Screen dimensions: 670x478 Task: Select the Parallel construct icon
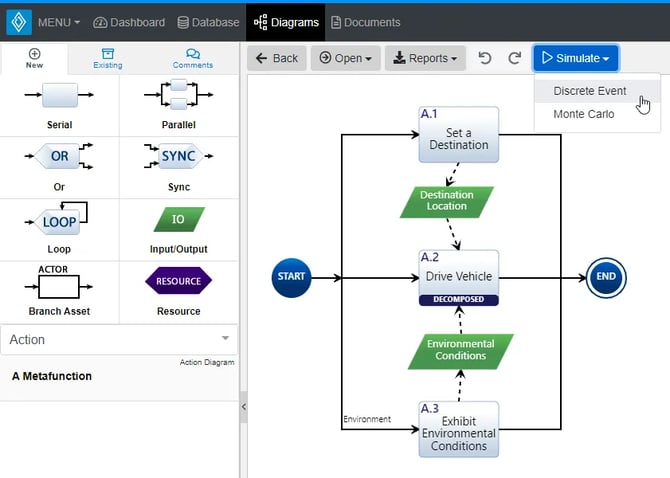(179, 95)
